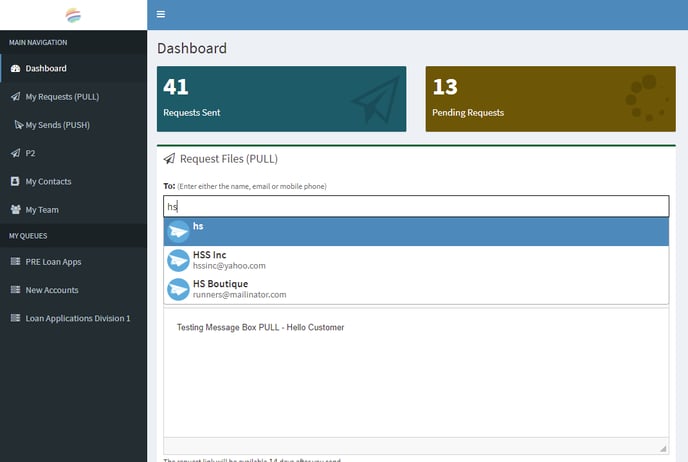Open Loan Applications Division 1 queue

[77, 318]
